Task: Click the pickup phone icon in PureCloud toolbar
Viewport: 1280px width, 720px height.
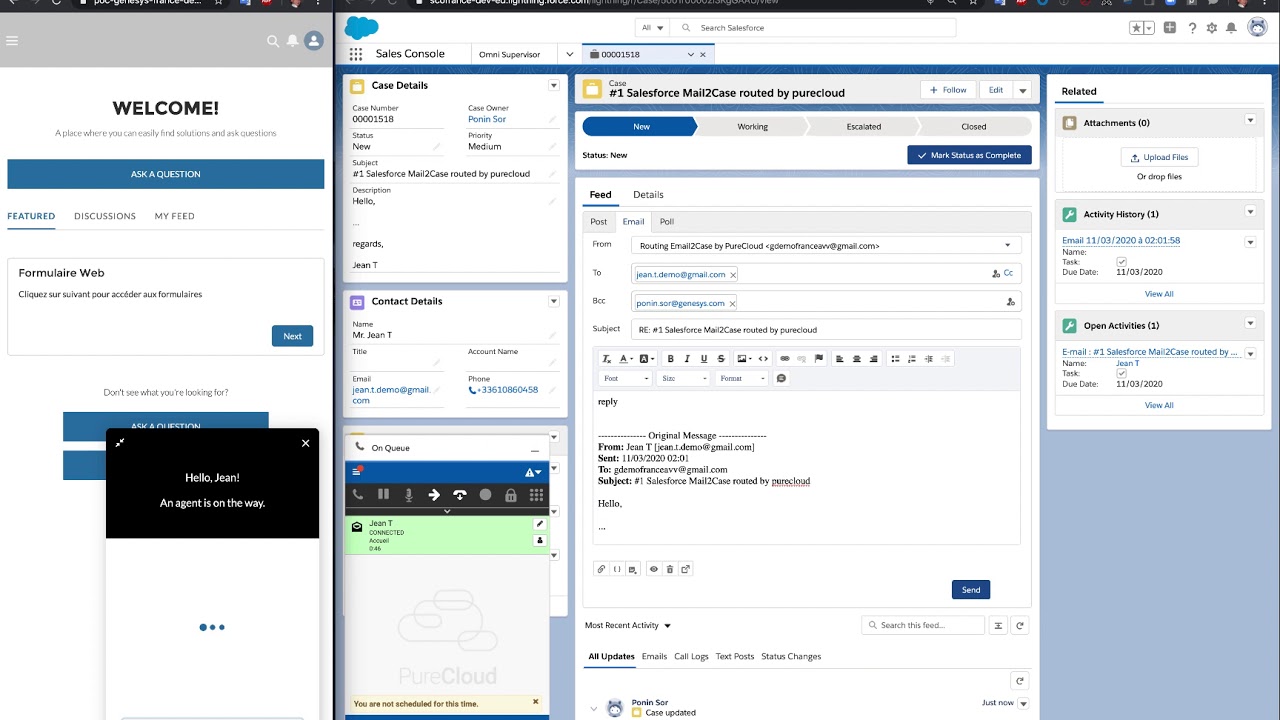Action: click(x=357, y=495)
